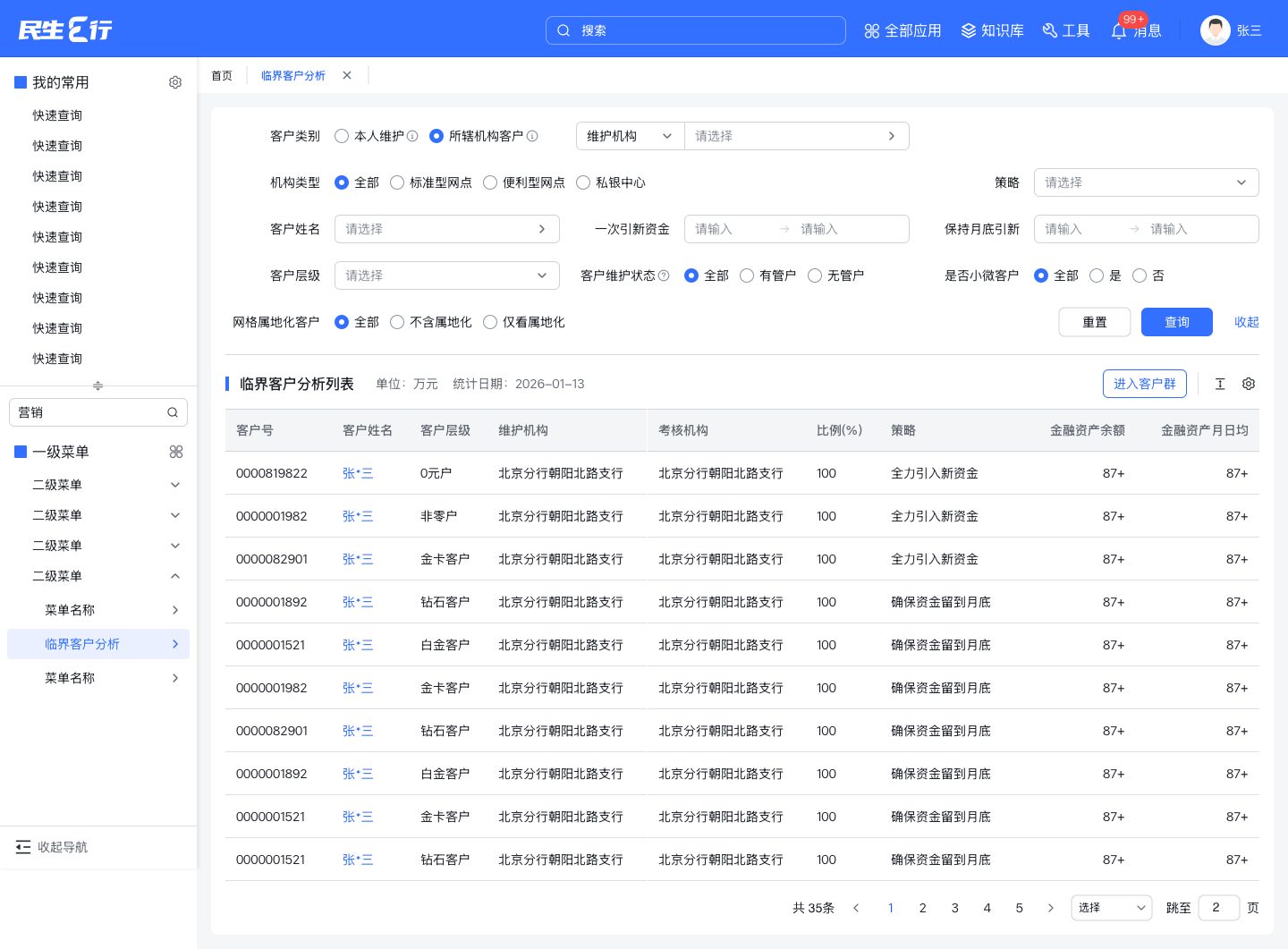Click the logo 民生E行
This screenshot has height=949, width=1288.
(x=65, y=30)
